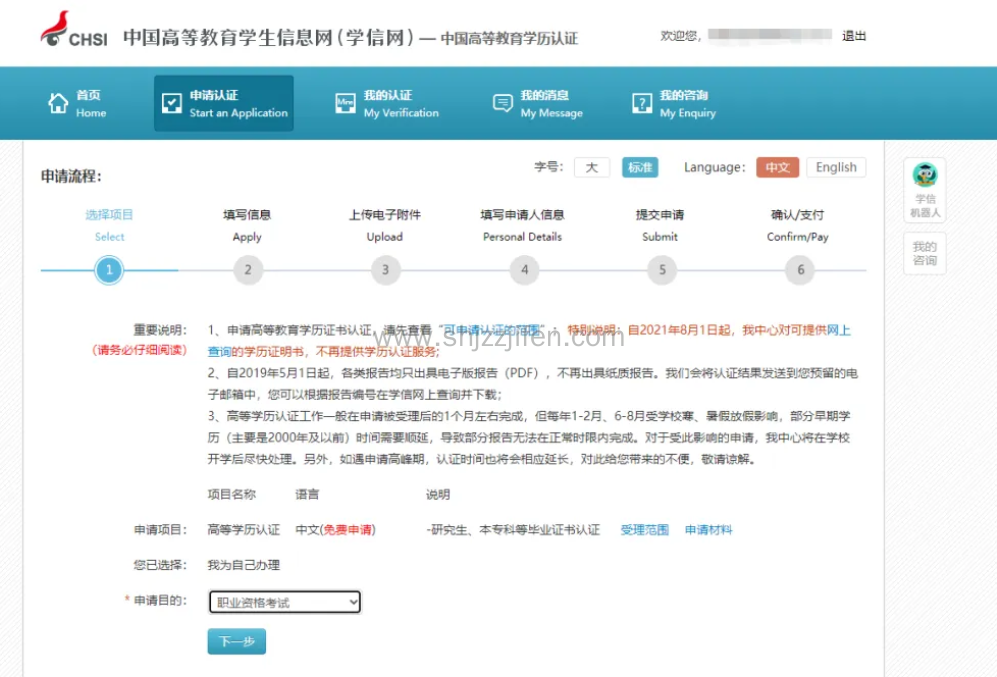
Task: Open the 申请材料 link
Action: (x=708, y=530)
